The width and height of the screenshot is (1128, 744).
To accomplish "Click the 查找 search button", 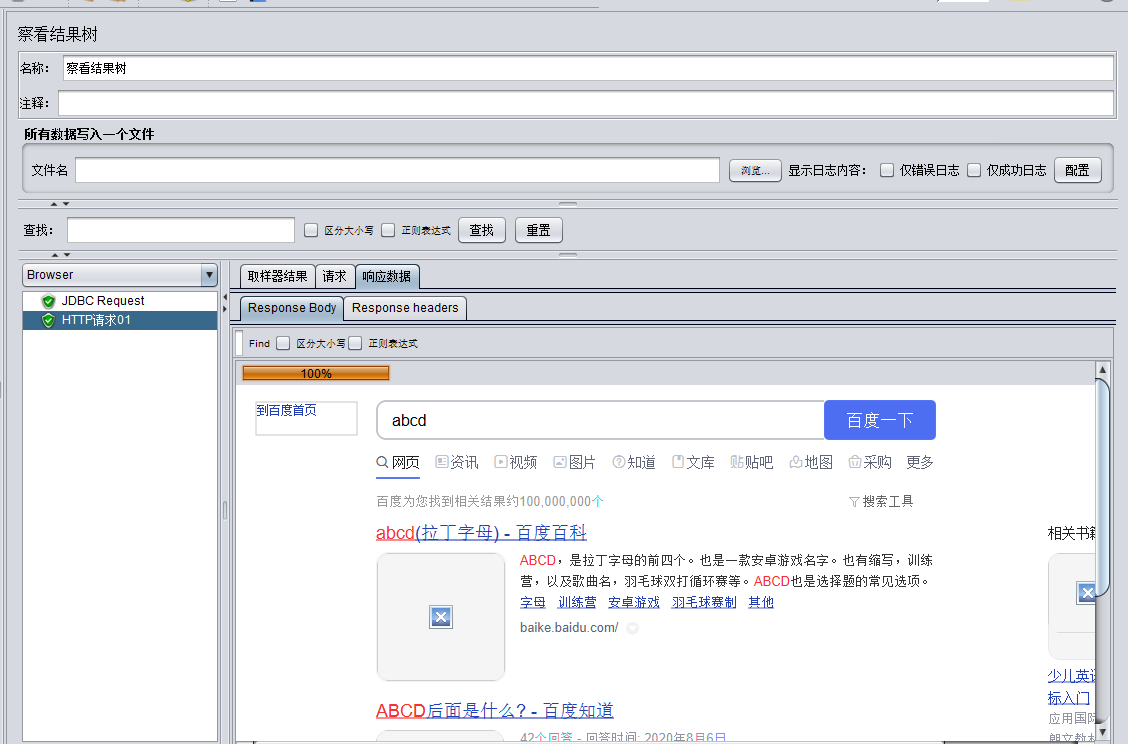I will (x=482, y=230).
